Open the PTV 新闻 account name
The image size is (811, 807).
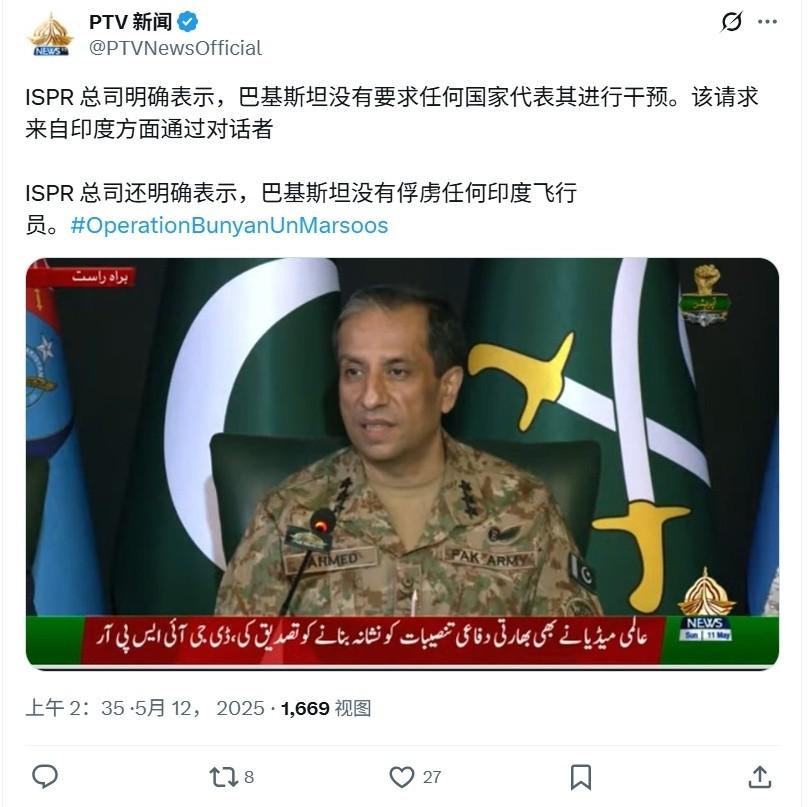(130, 22)
